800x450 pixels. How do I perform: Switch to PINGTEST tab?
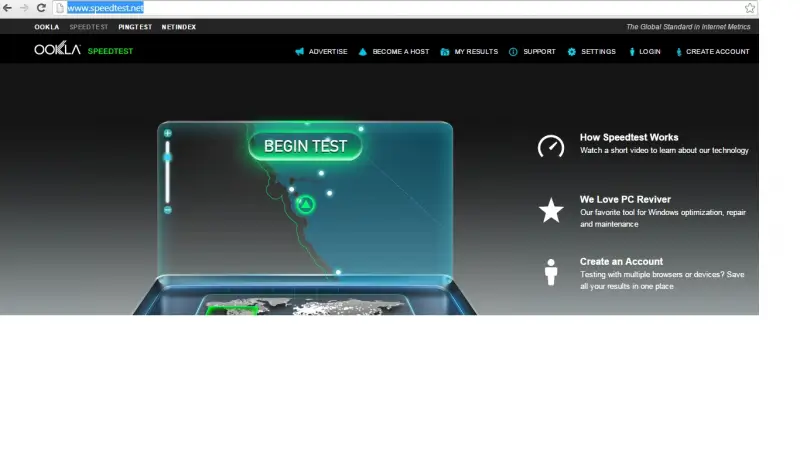click(x=135, y=27)
